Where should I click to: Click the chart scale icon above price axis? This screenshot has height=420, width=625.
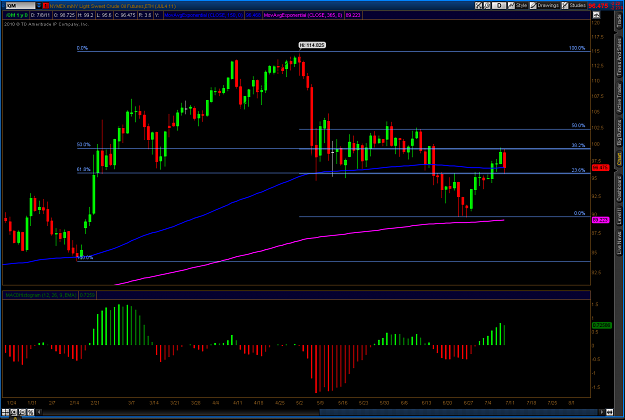[x=596, y=15]
